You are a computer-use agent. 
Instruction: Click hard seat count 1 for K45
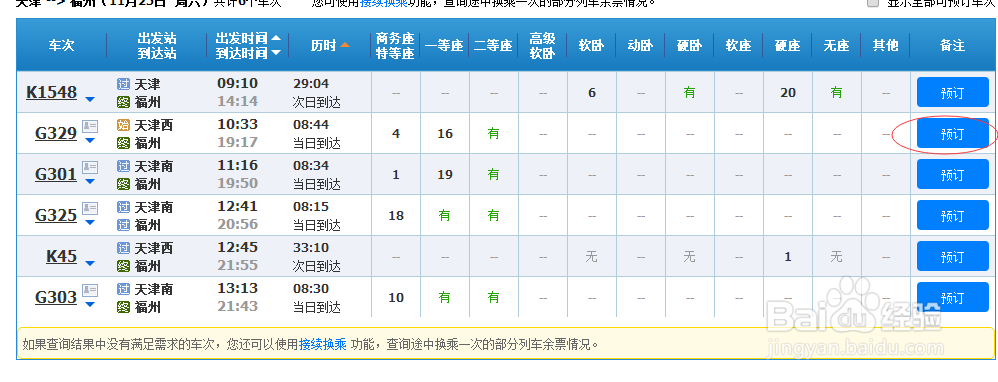(788, 257)
